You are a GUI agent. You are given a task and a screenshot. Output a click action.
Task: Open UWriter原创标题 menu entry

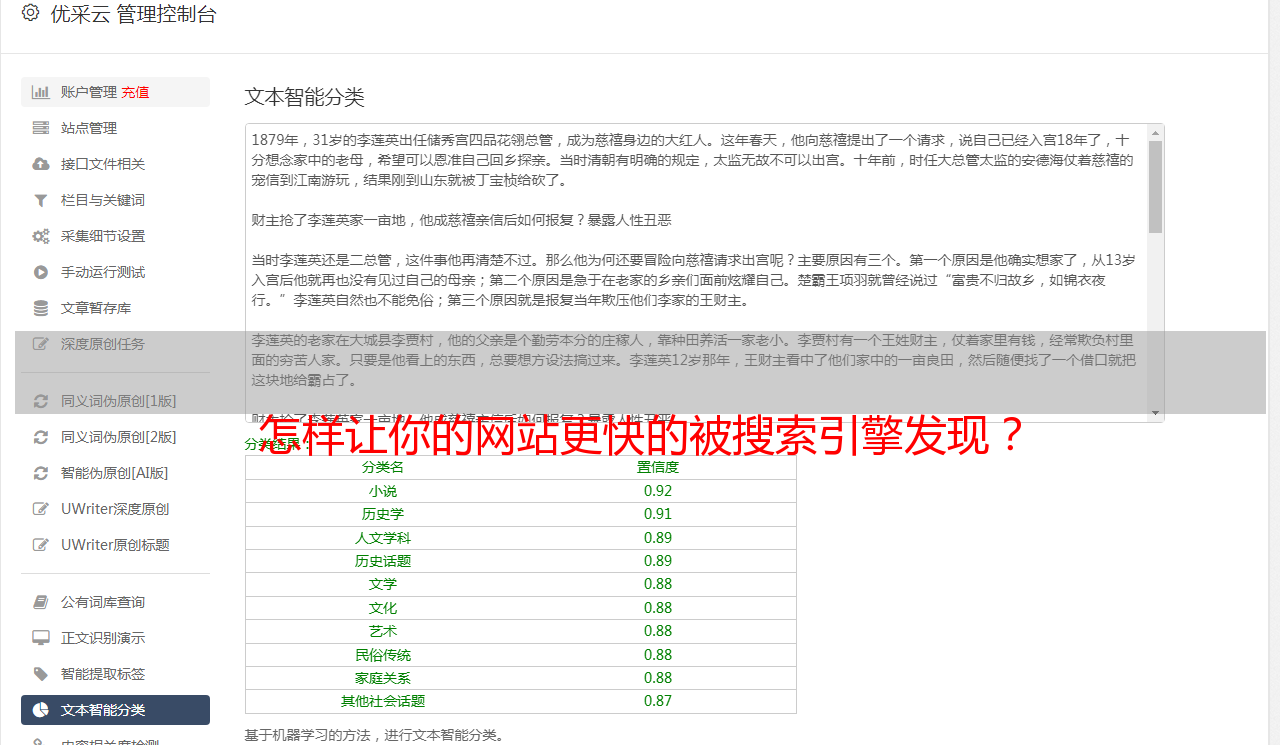[x=115, y=545]
